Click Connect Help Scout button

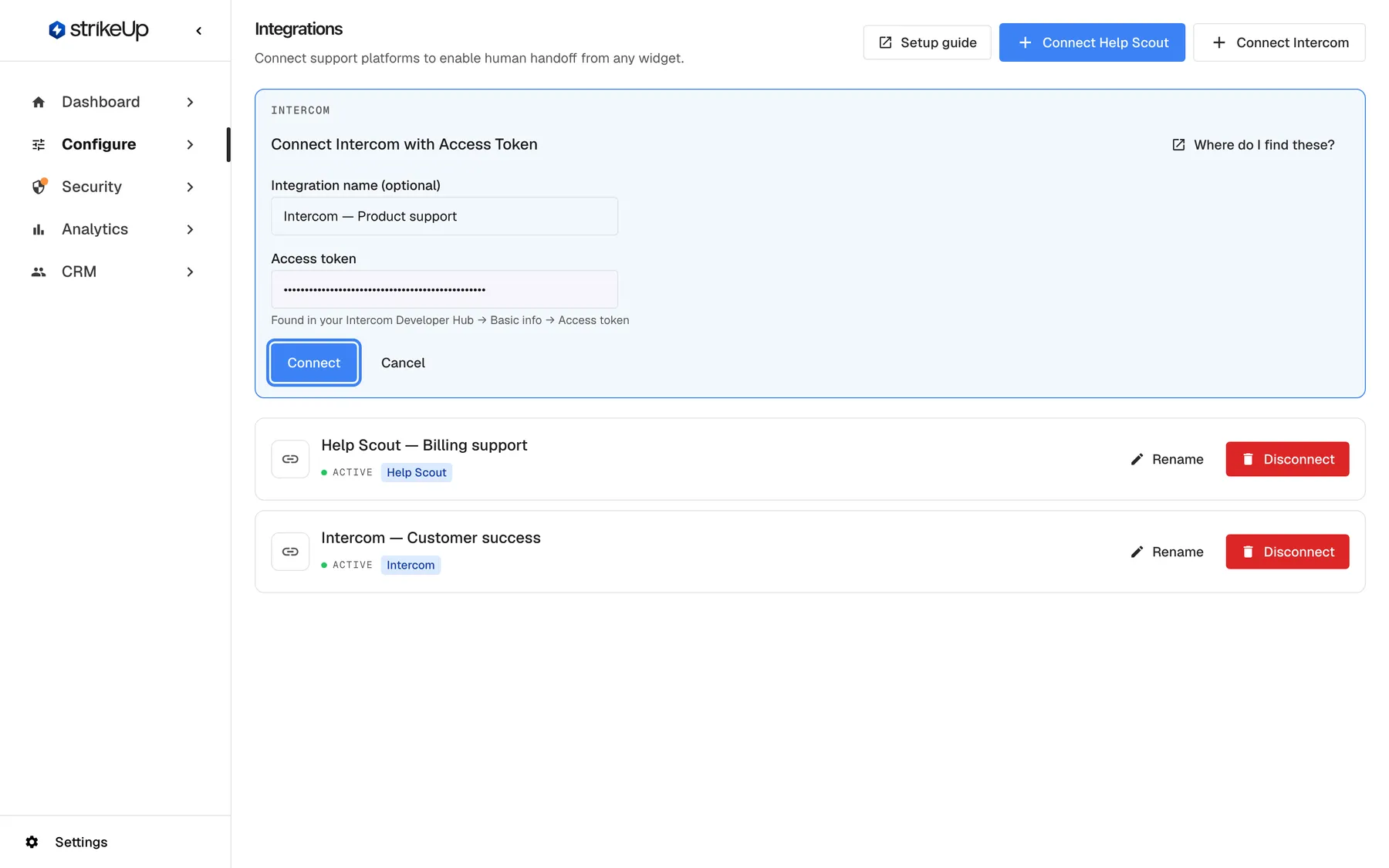[x=1092, y=42]
